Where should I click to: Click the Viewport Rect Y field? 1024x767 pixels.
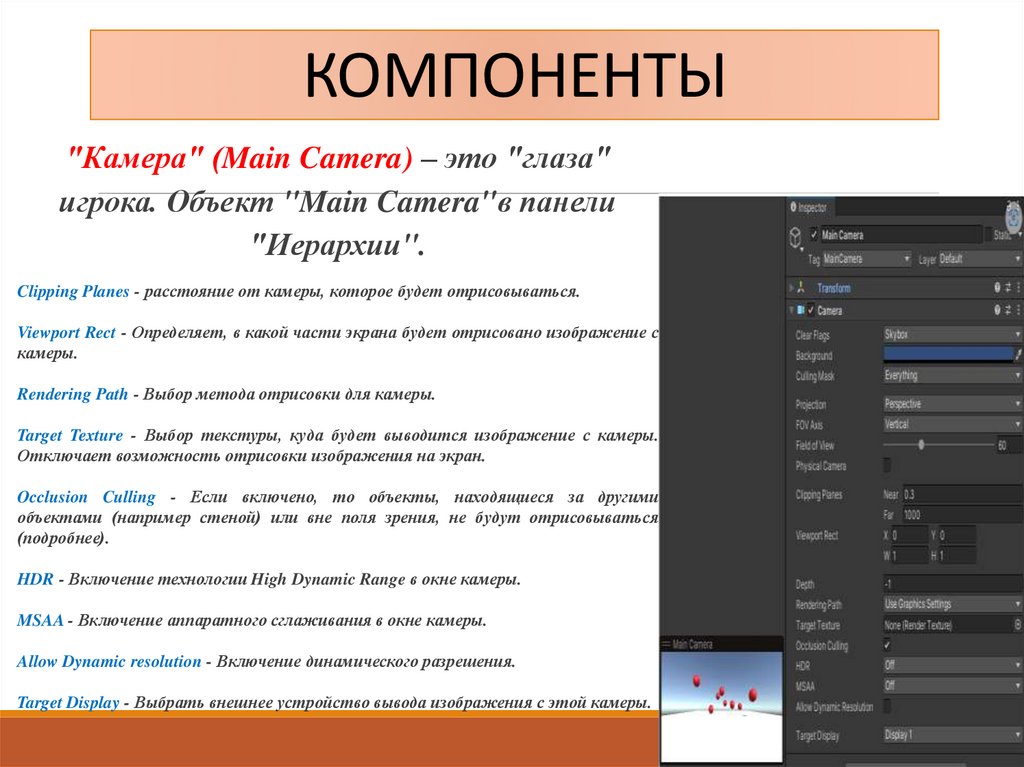[957, 535]
